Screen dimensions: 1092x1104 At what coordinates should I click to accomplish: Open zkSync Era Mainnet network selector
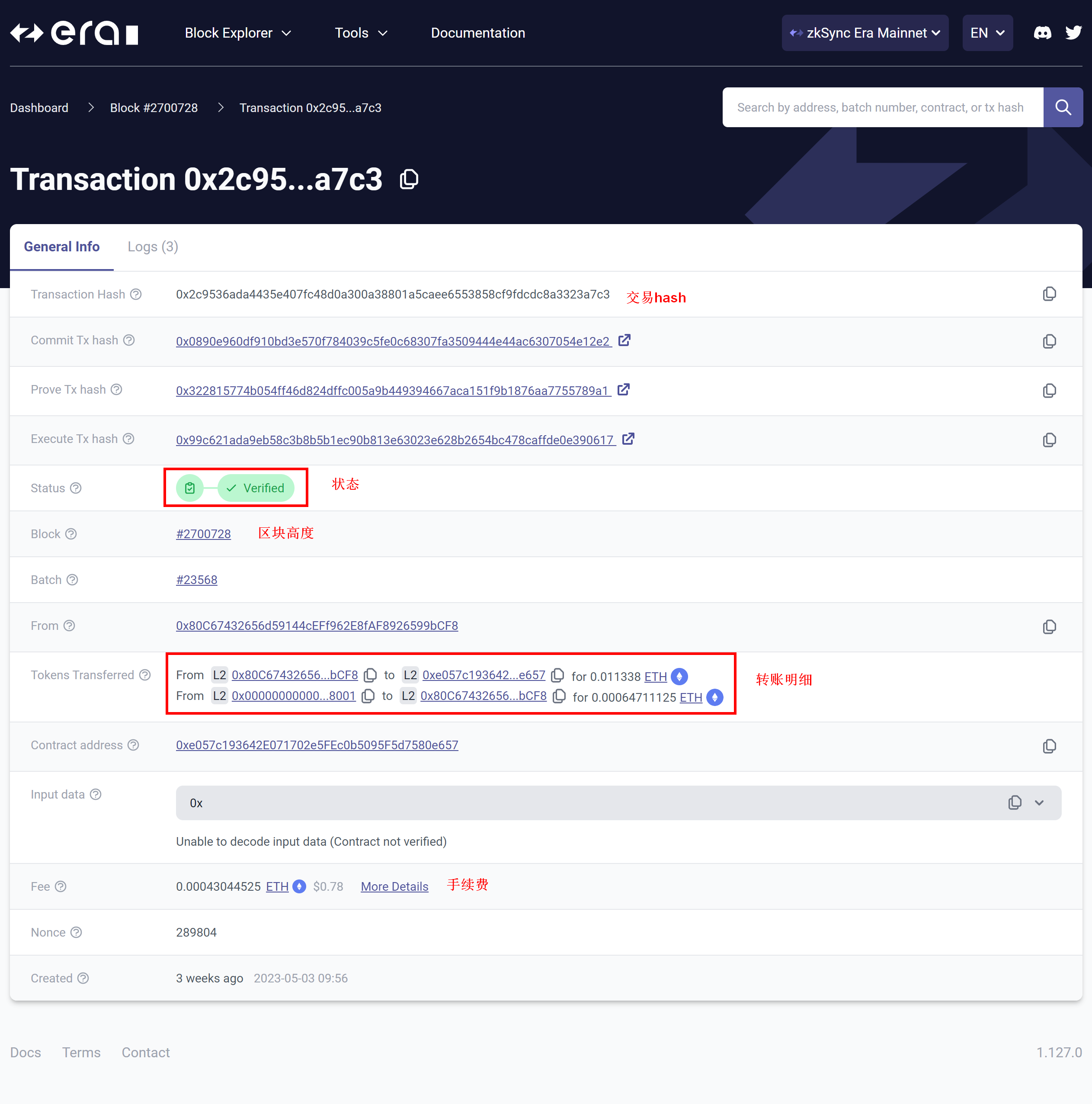(x=865, y=33)
